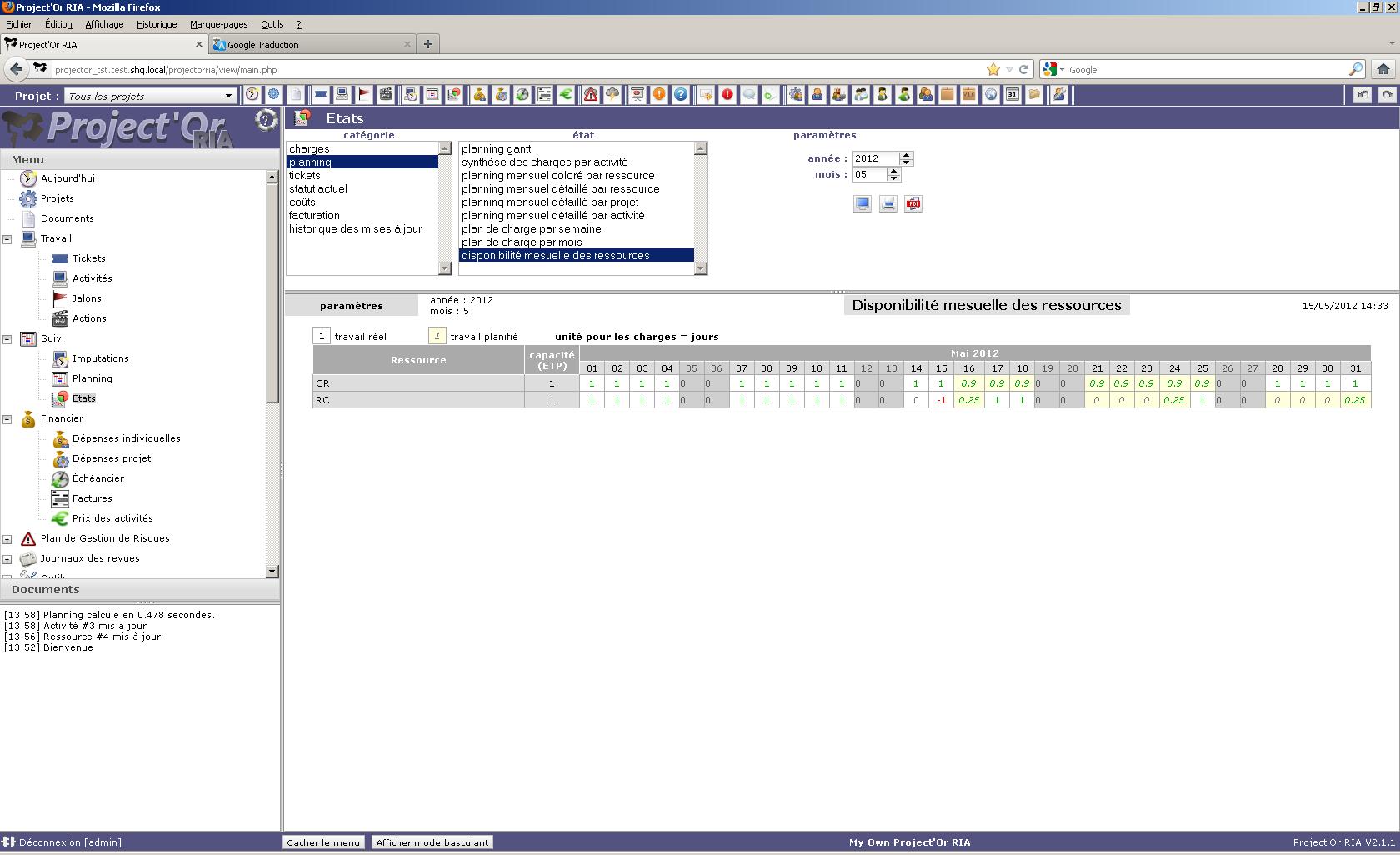
Task: Click the print report icon
Action: coord(888,203)
